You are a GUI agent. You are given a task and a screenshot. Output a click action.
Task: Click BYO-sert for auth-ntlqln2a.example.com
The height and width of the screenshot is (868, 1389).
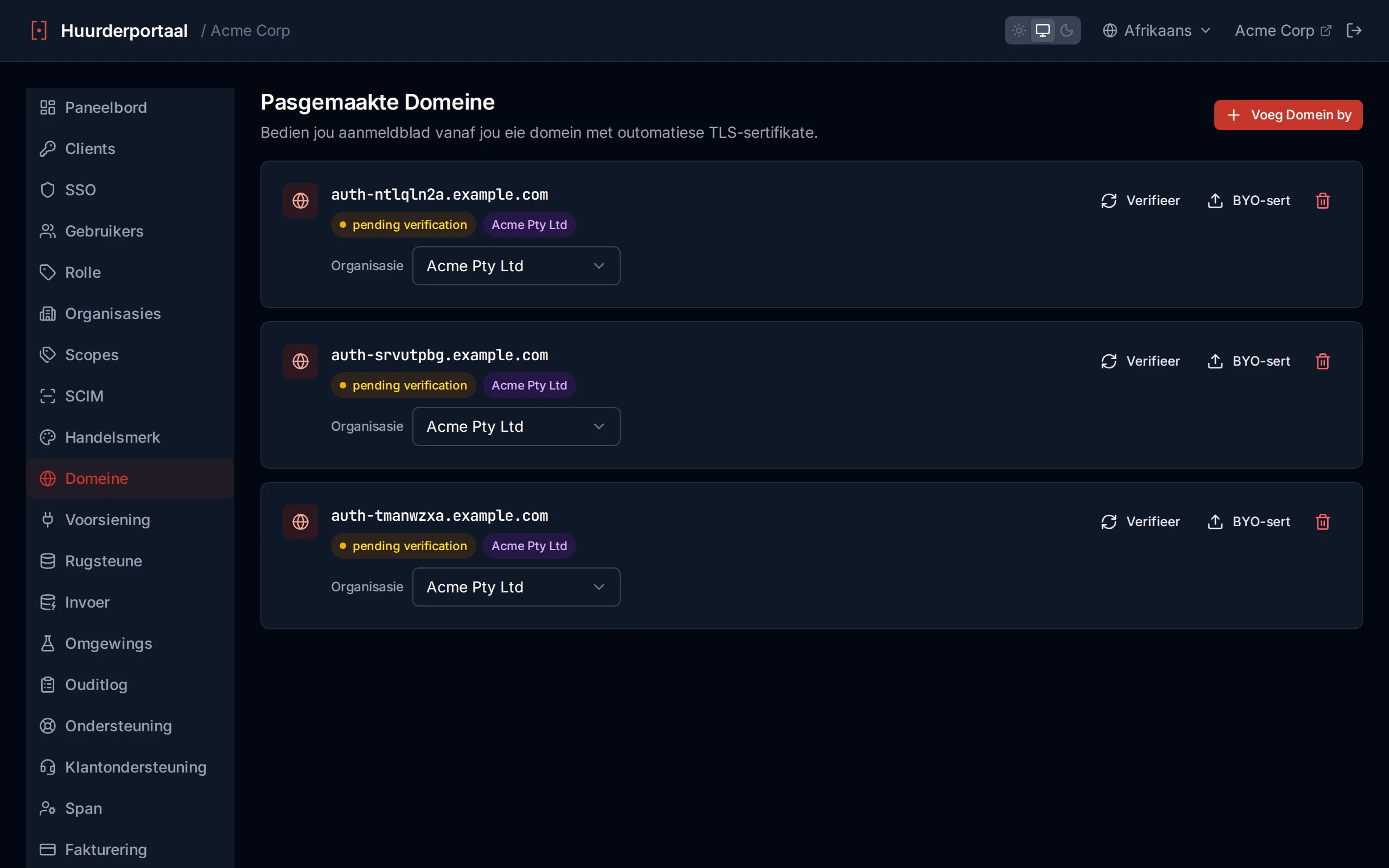pos(1248,201)
